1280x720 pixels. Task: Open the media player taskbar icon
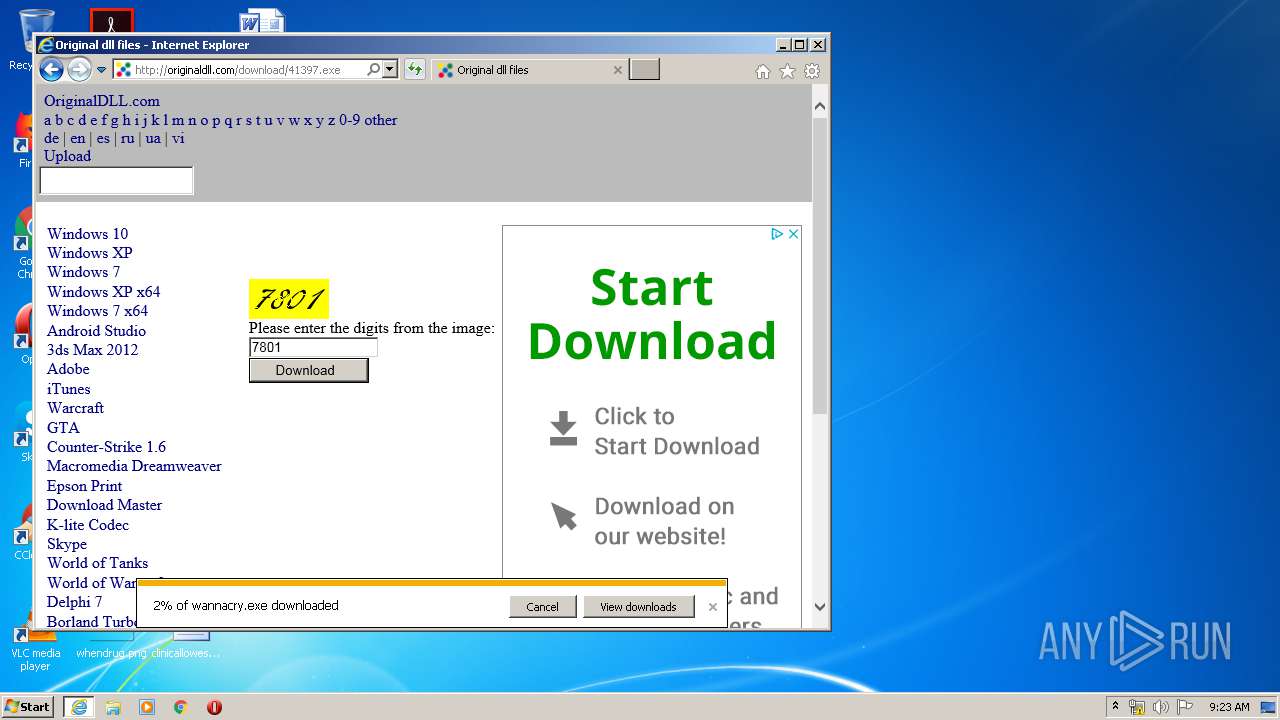(x=147, y=707)
